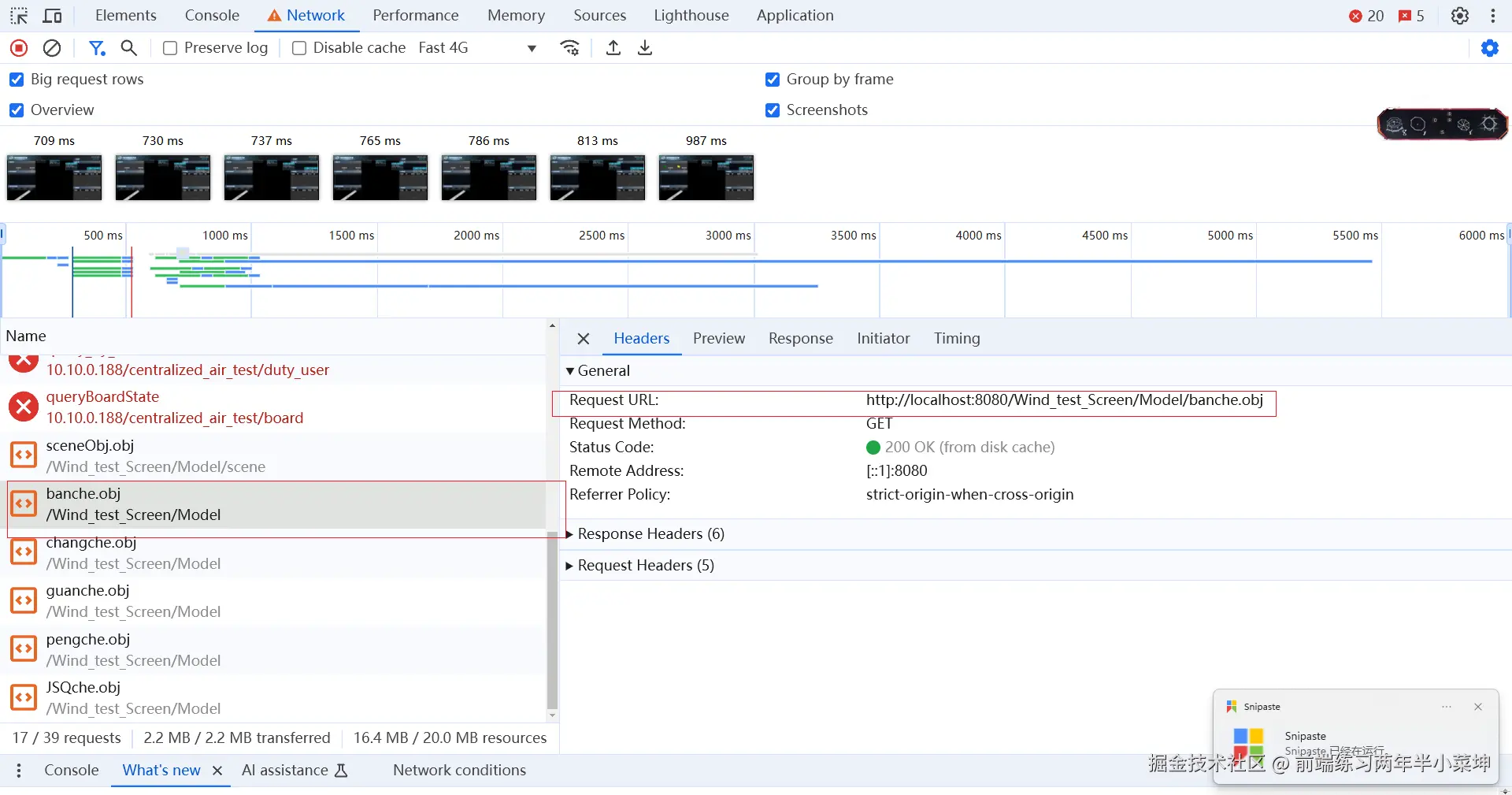Activate the inspect element picker icon
1512x795 pixels.
[19, 16]
